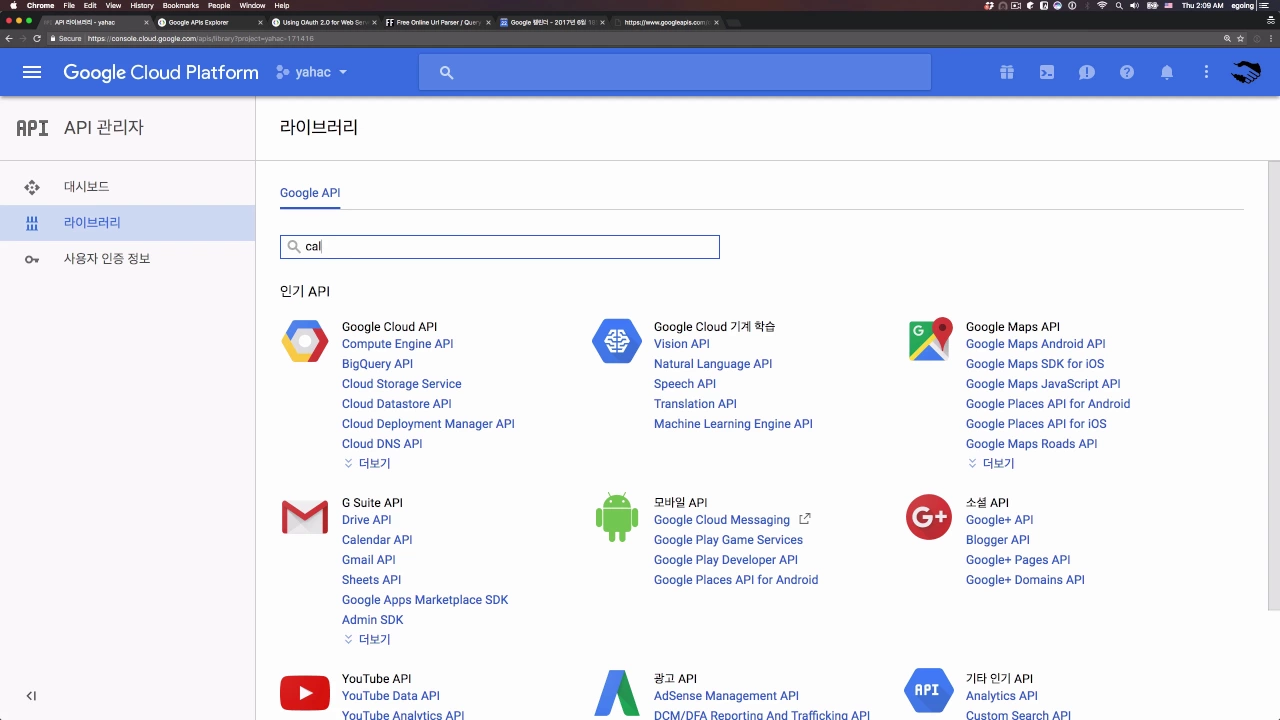
Task: Open Admin SDK link
Action: coord(373,620)
